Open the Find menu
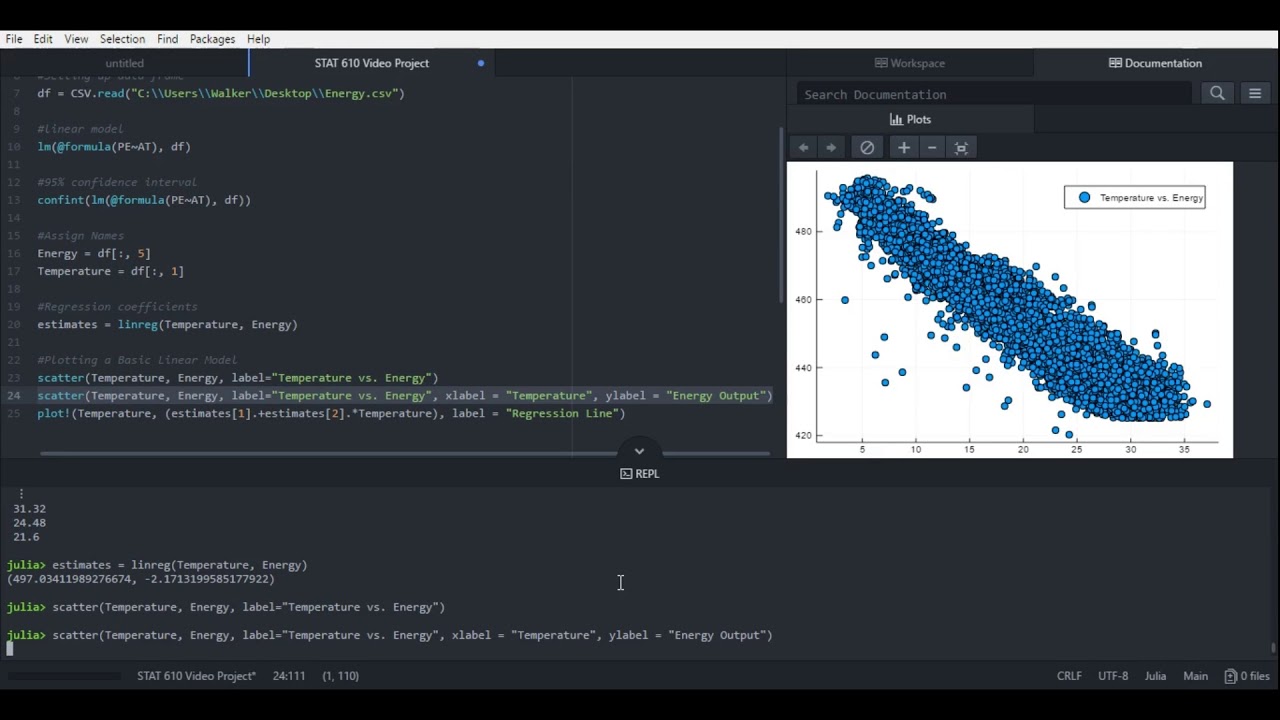Screen dimensions: 1280x720 click(167, 39)
